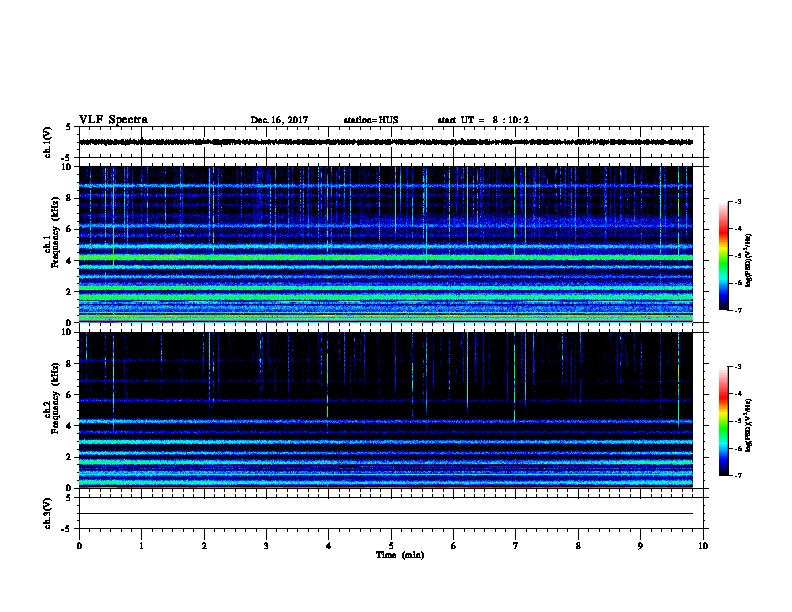
Task: Click the time axis tick label '9'
Action: (640, 546)
